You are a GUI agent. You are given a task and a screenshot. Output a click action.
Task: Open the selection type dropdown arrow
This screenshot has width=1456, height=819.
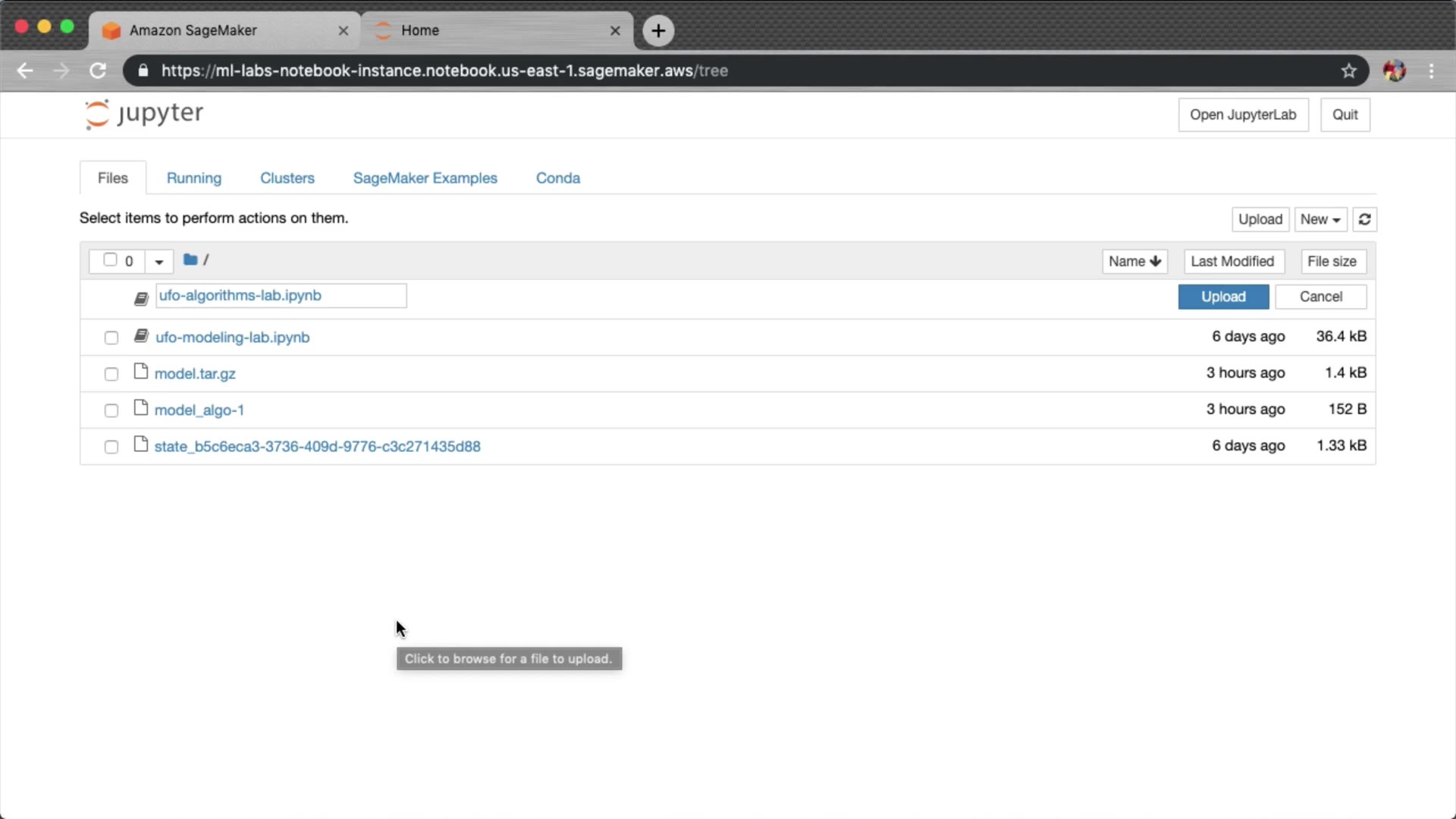click(x=158, y=262)
